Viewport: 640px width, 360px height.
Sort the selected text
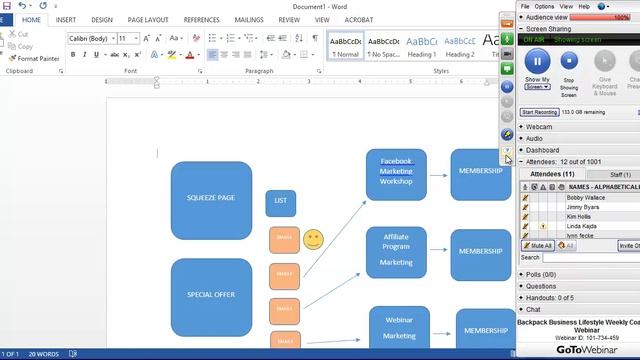(x=299, y=38)
